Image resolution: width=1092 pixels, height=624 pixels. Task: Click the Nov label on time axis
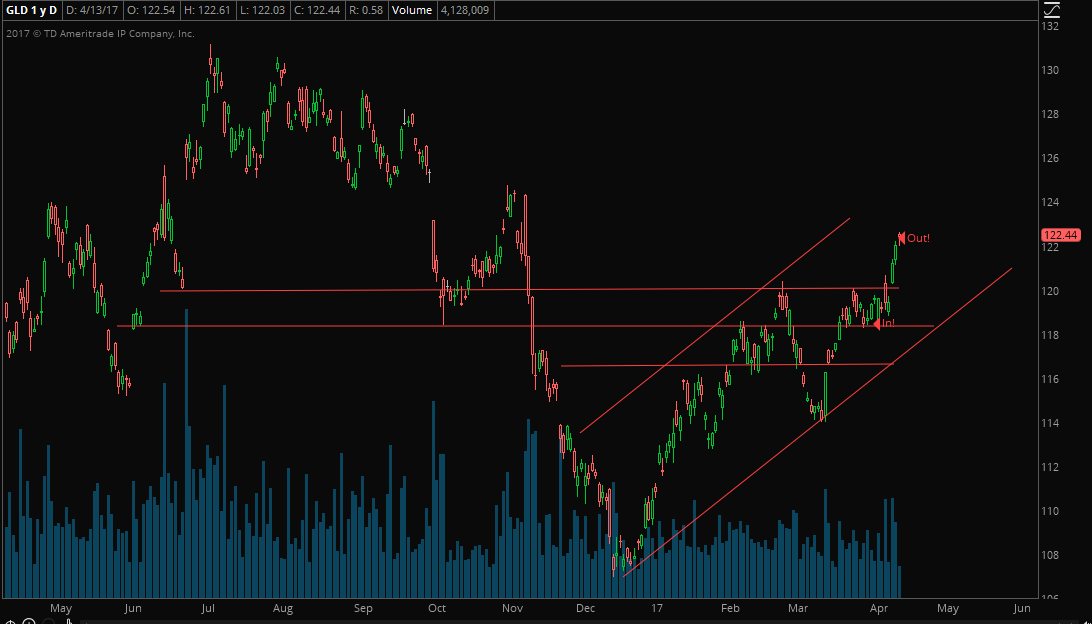[x=512, y=608]
